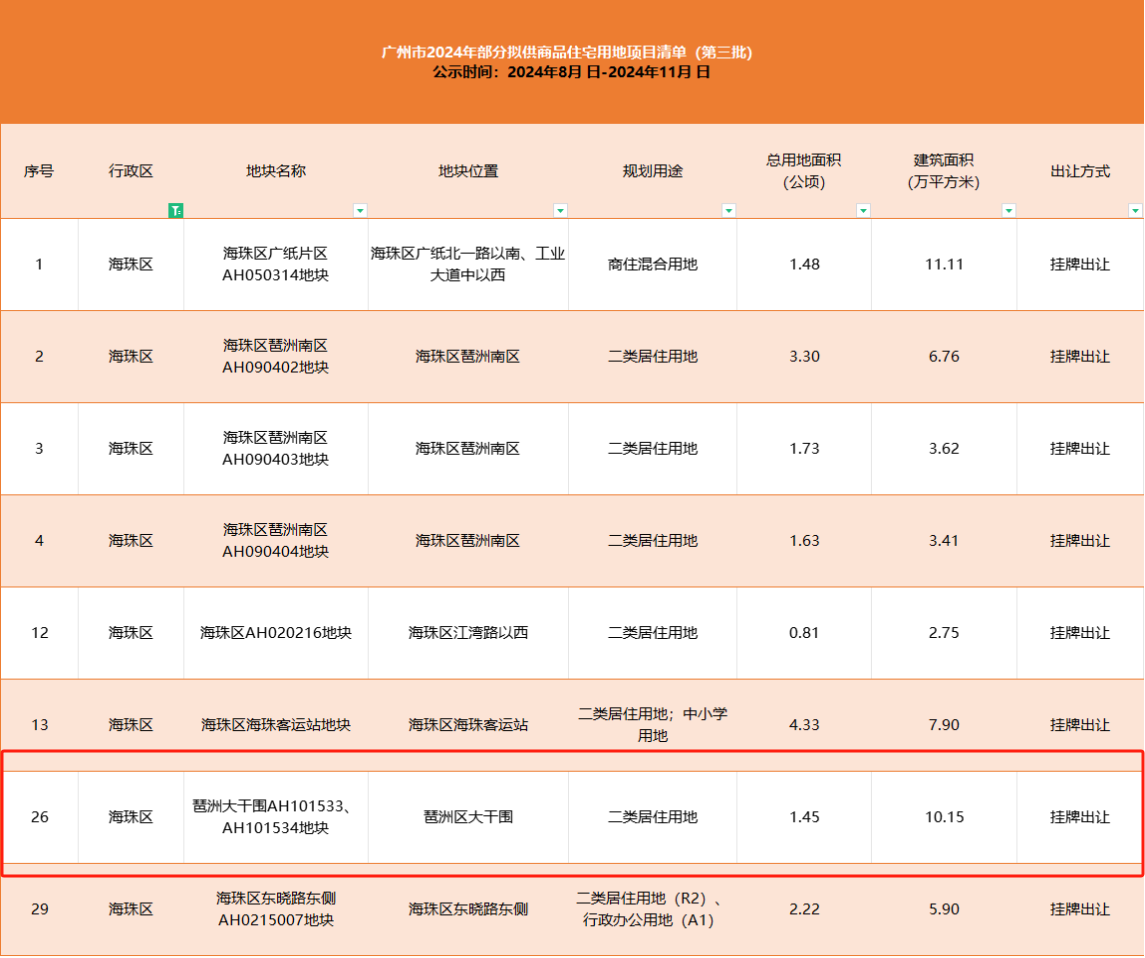This screenshot has width=1145, height=958.
Task: Open the active filter on 行政区 column
Action: 176,211
